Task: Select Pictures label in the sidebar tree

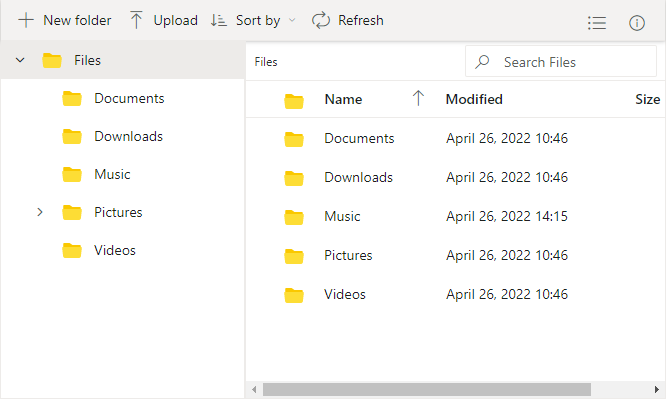Action: (118, 212)
